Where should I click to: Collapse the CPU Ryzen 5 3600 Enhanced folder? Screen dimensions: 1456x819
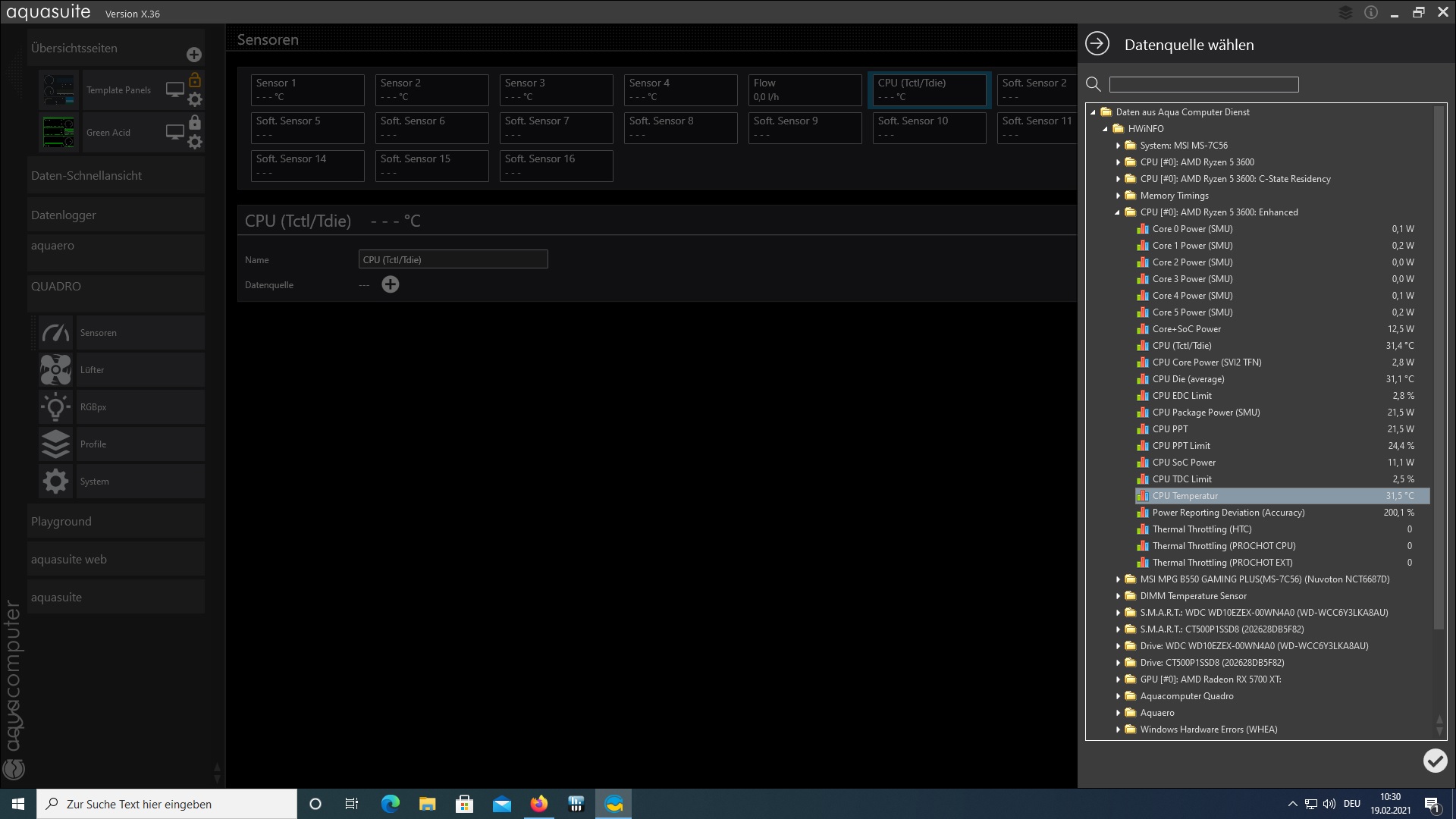coord(1118,212)
